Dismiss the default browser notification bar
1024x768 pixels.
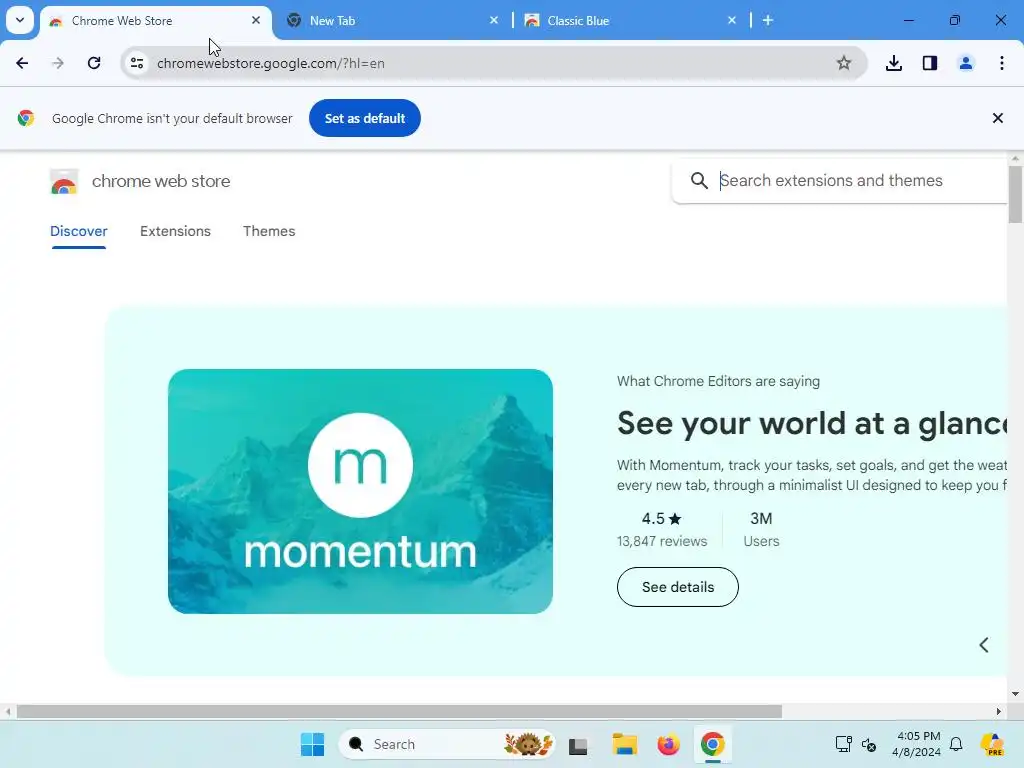pyautogui.click(x=998, y=118)
